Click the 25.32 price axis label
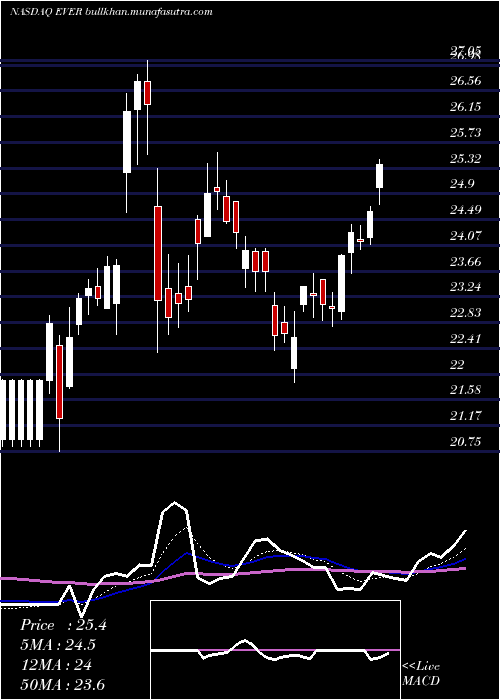 [466, 158]
